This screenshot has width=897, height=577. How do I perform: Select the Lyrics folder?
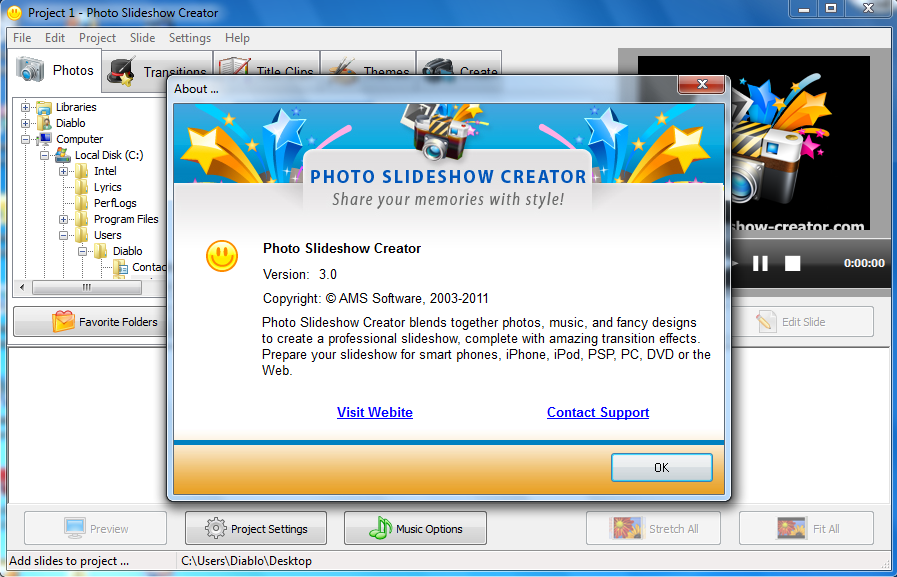108,187
